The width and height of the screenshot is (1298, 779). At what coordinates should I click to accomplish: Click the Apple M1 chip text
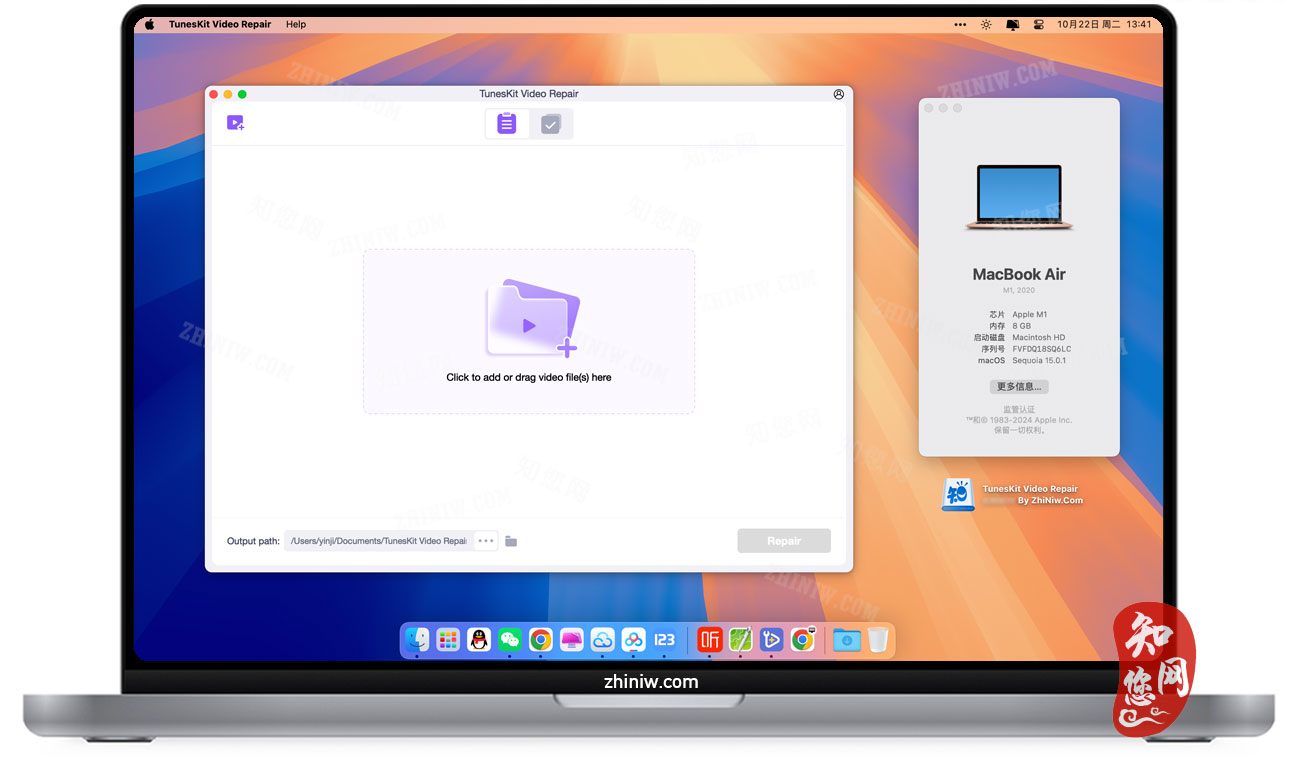[x=1031, y=314]
